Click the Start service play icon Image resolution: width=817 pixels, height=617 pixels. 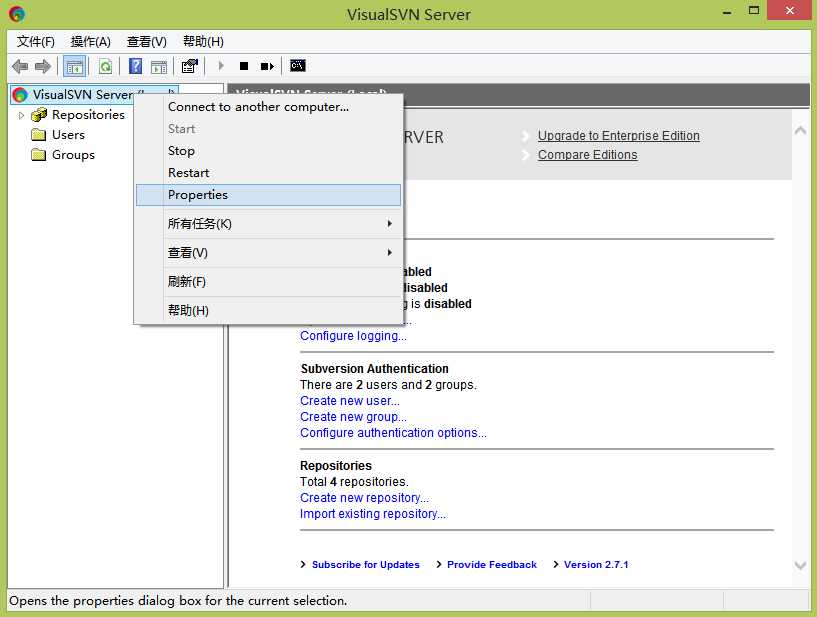(x=221, y=66)
